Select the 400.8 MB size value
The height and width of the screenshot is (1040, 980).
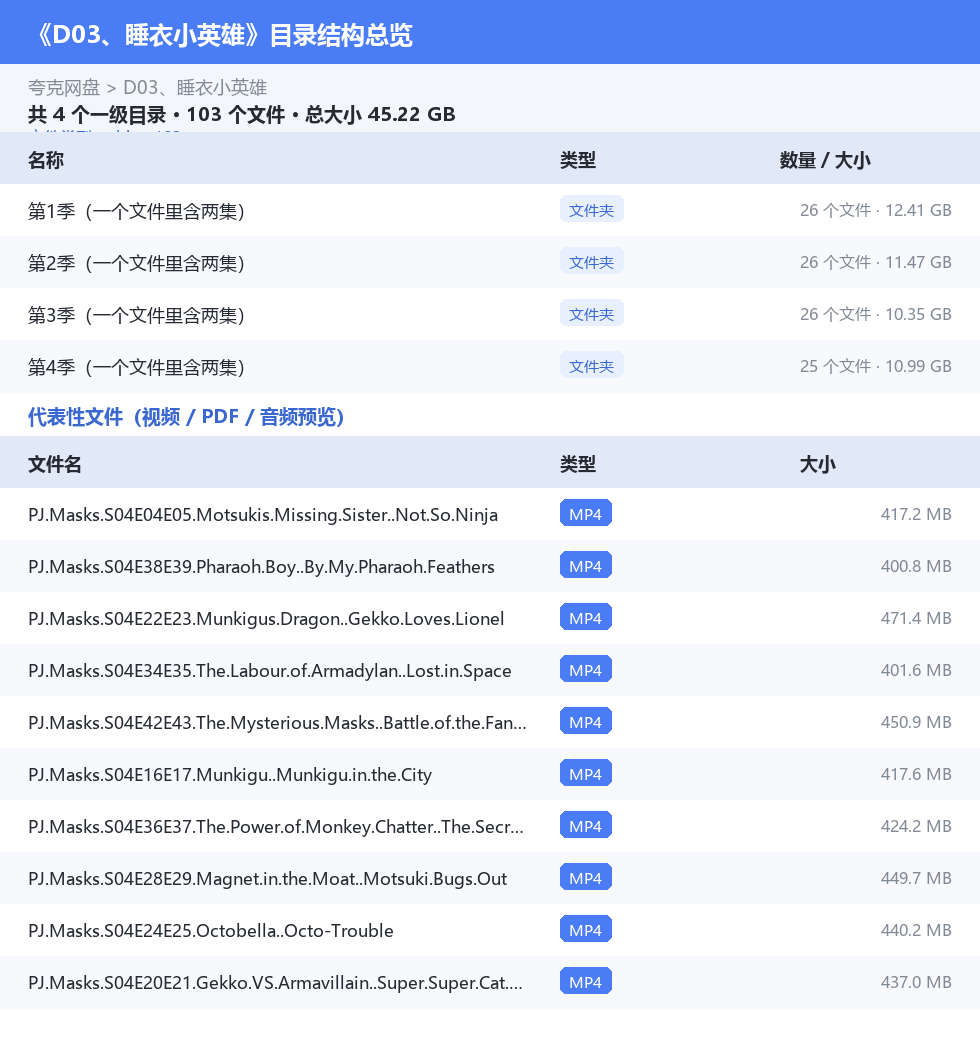(x=916, y=566)
